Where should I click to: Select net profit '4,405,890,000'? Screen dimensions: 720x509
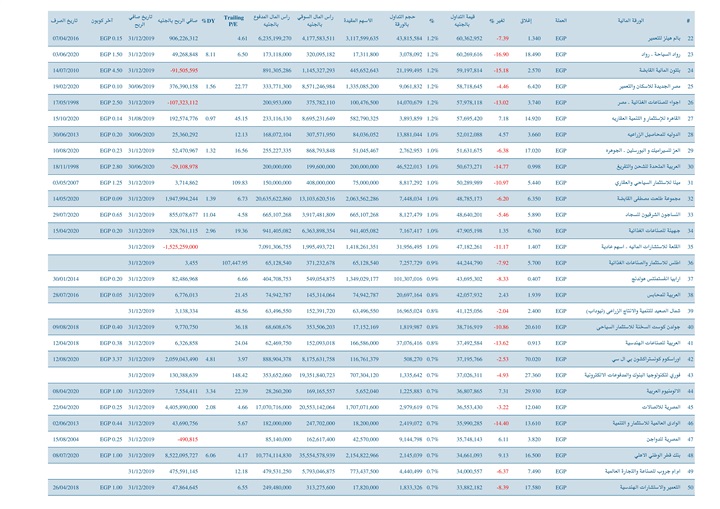pyautogui.click(x=182, y=408)
